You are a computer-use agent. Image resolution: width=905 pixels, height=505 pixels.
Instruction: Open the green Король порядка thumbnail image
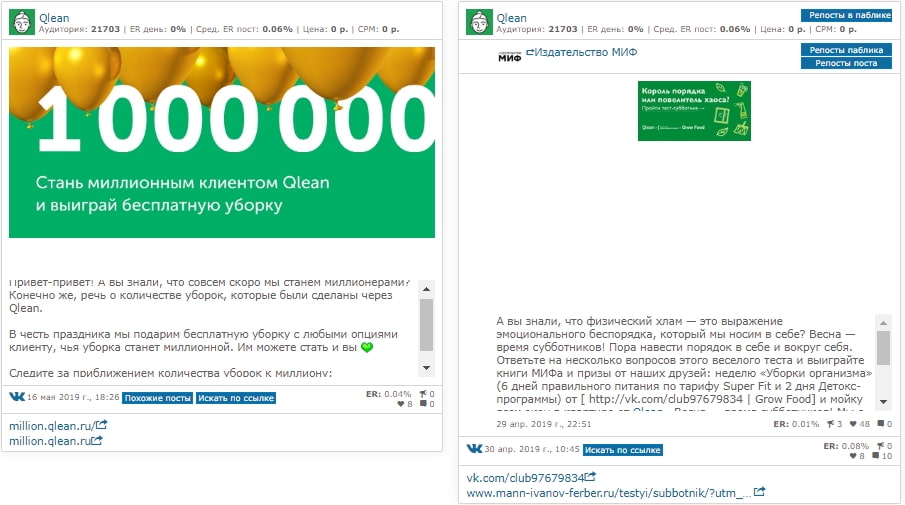point(694,111)
